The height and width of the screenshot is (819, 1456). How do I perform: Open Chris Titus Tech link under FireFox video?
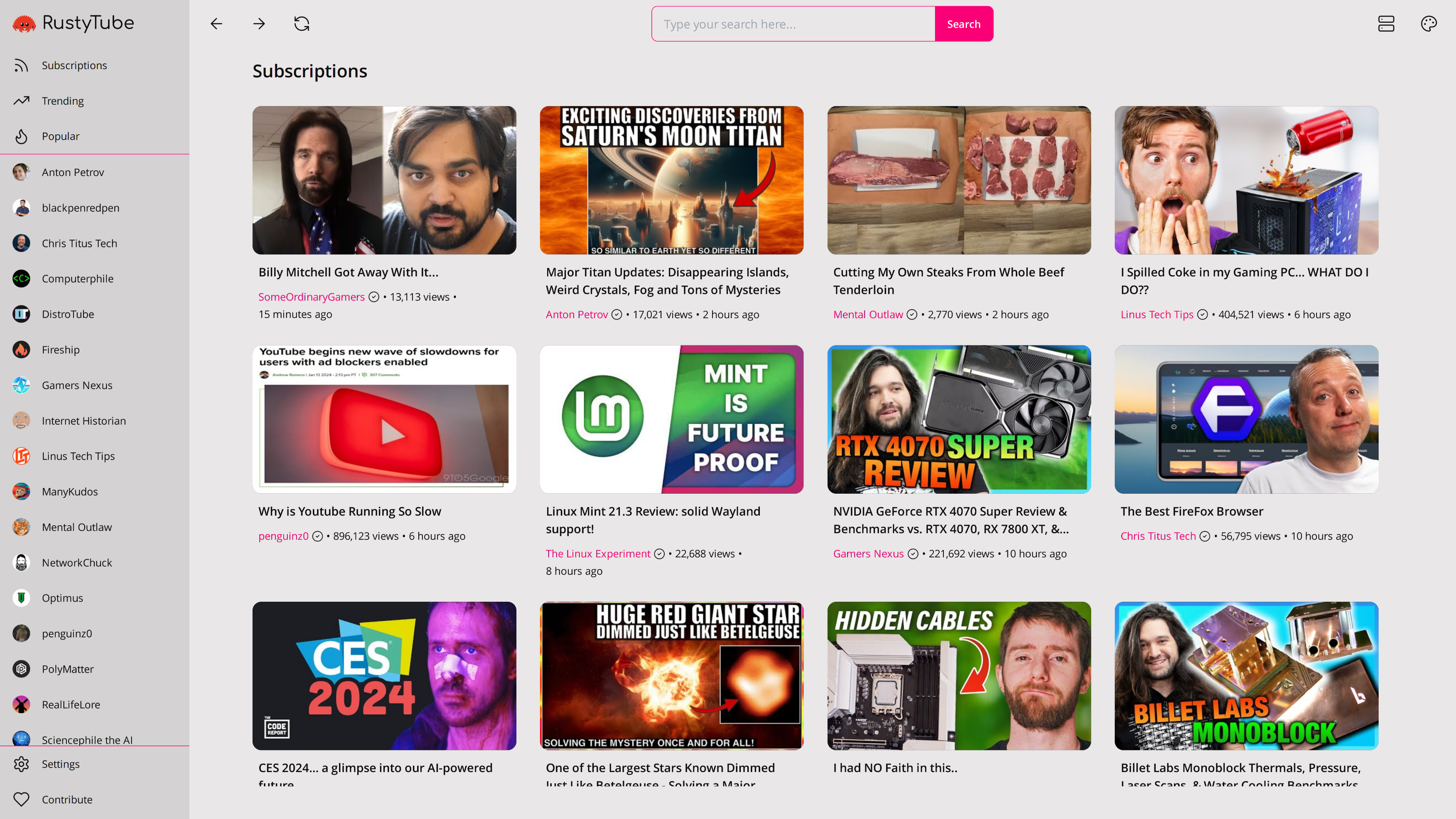pos(1158,536)
